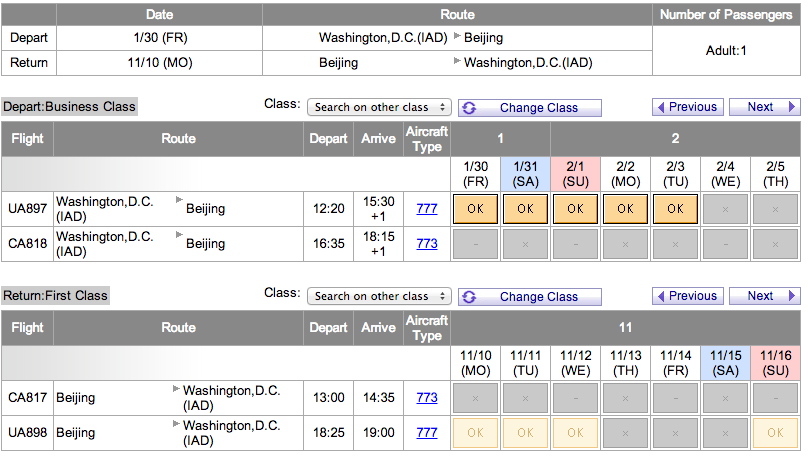
Task: Click the 1/31 (SA) date header
Action: pyautogui.click(x=526, y=174)
